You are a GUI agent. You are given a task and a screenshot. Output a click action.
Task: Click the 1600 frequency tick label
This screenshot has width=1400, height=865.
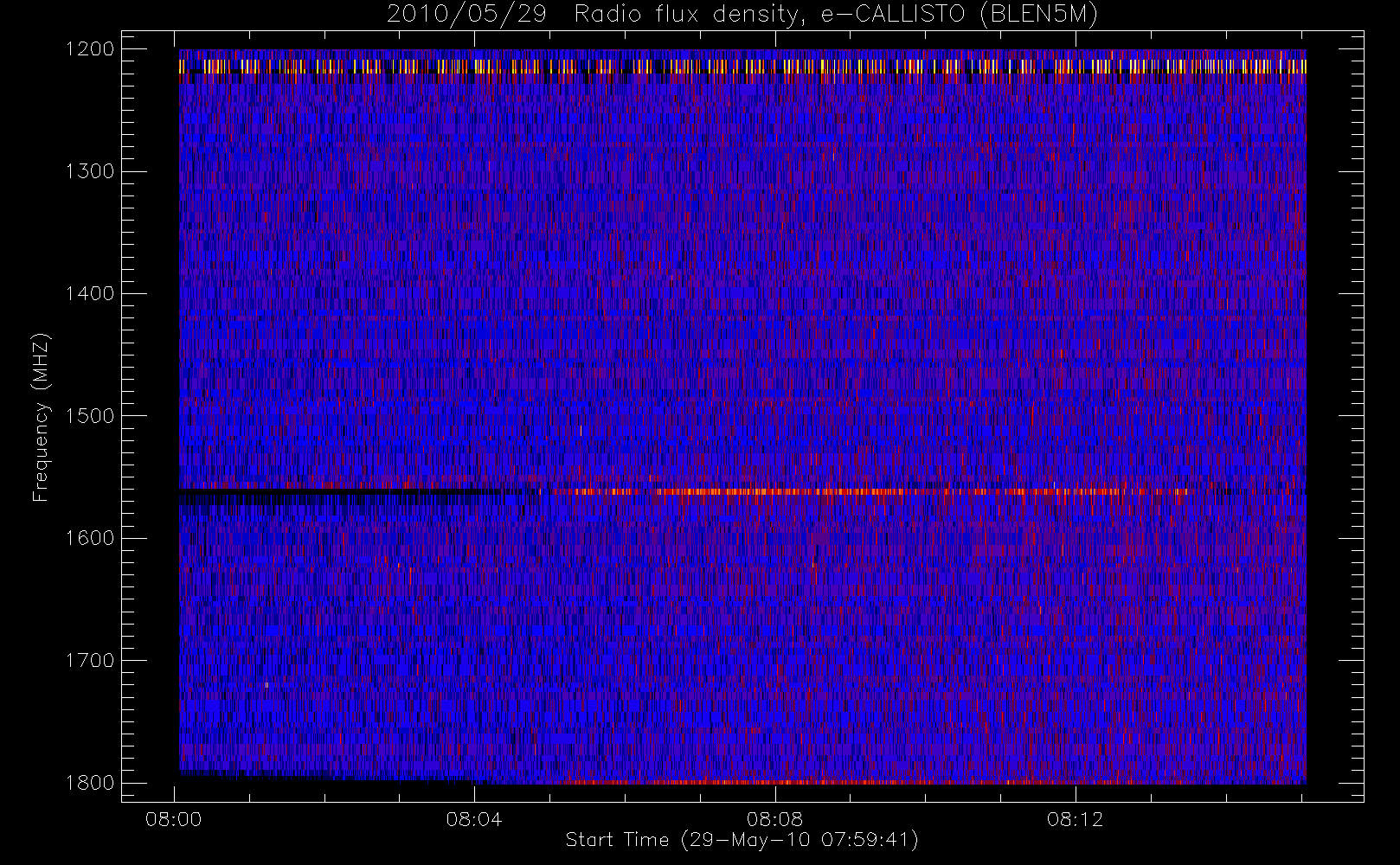[x=90, y=538]
